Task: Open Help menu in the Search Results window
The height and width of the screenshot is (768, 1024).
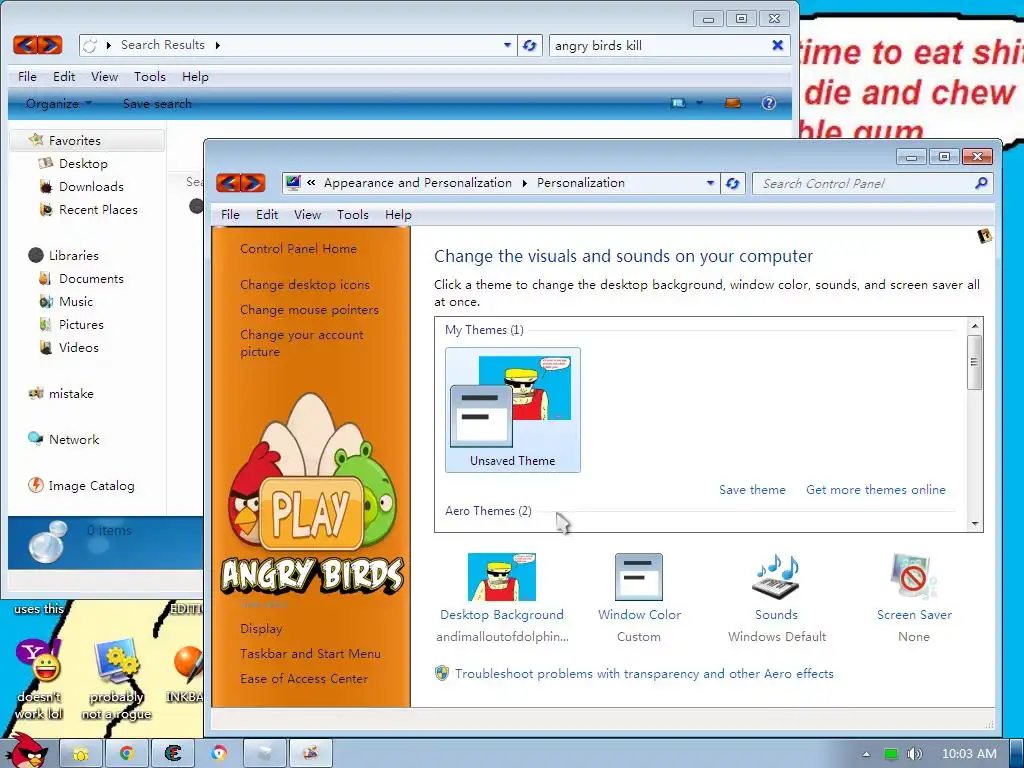Action: pos(195,76)
